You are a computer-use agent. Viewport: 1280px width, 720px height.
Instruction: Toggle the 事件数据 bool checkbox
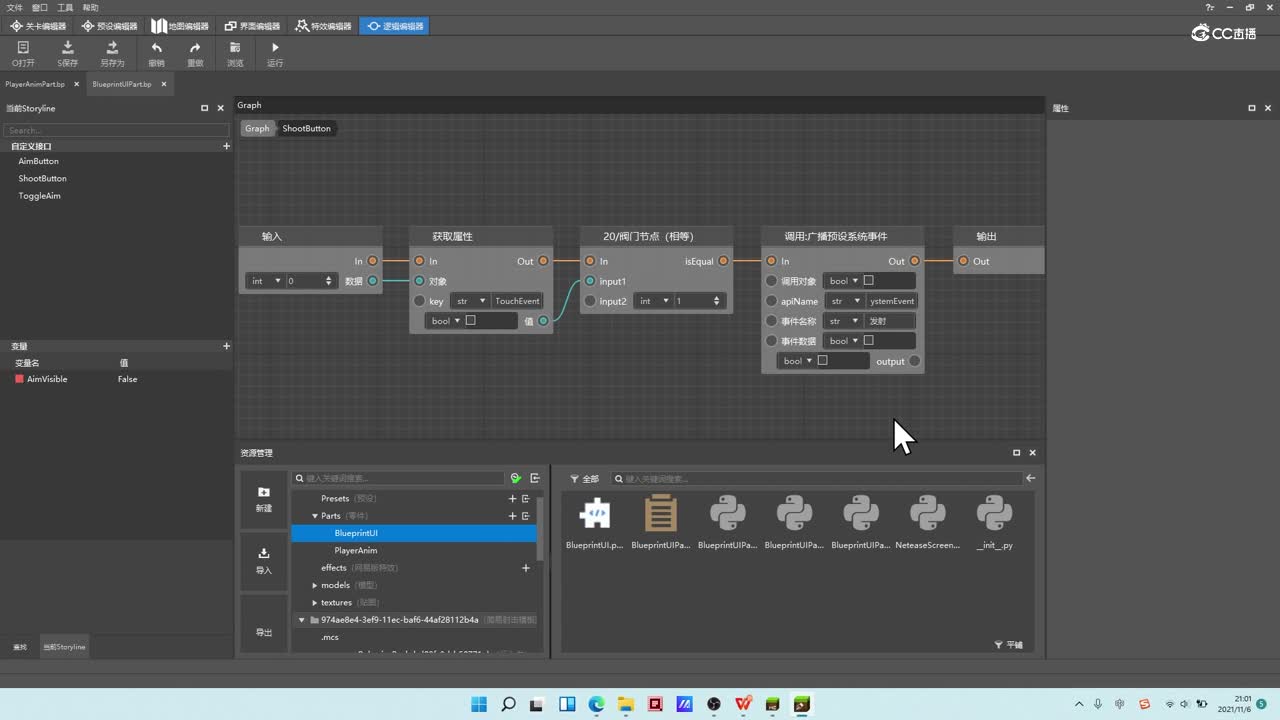(868, 341)
